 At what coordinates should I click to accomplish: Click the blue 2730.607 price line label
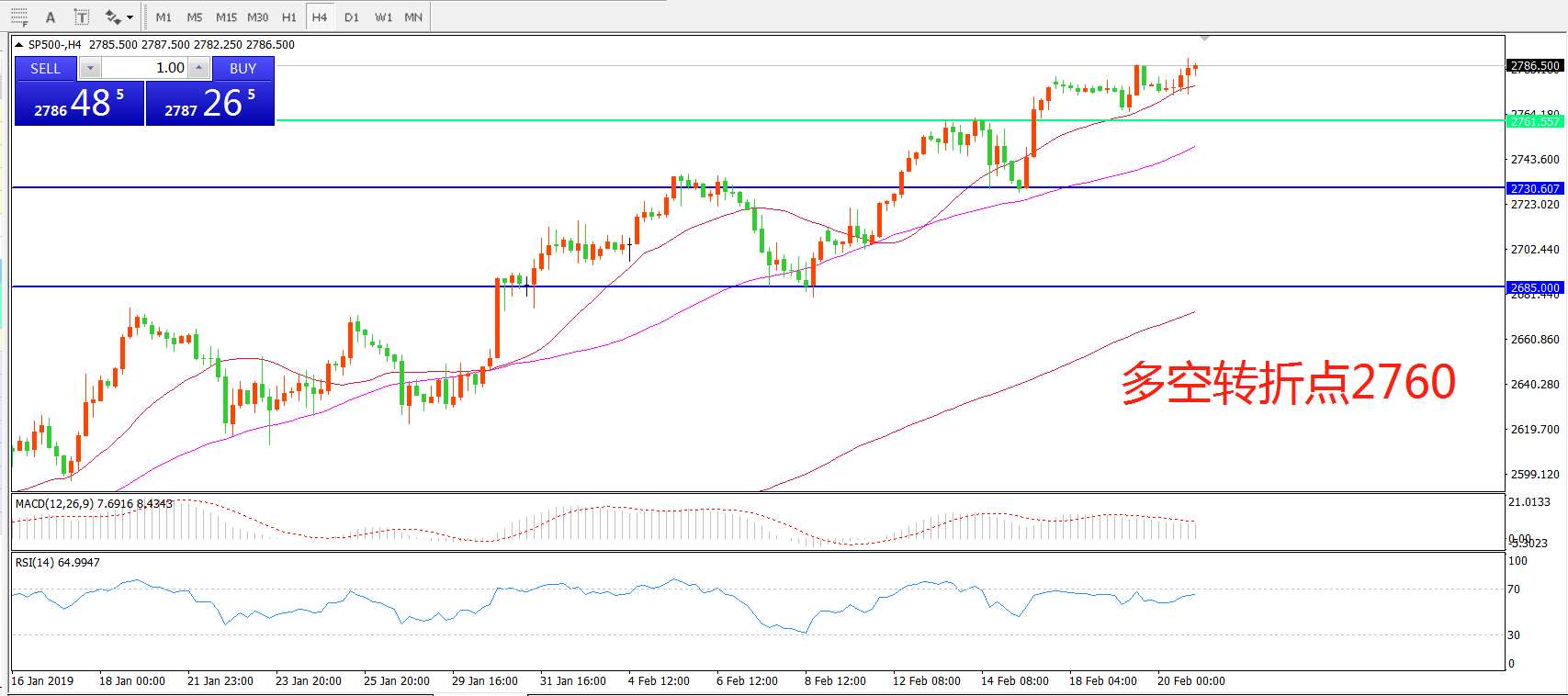1534,188
